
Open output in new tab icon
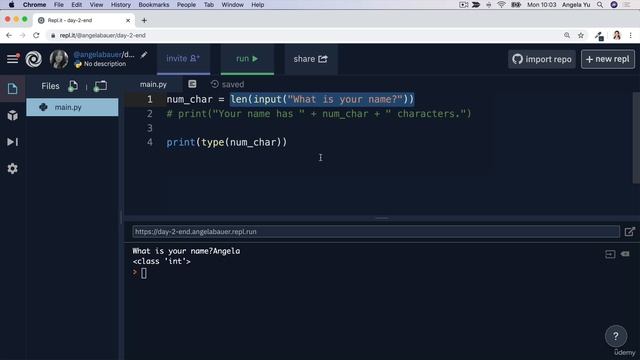(629, 232)
